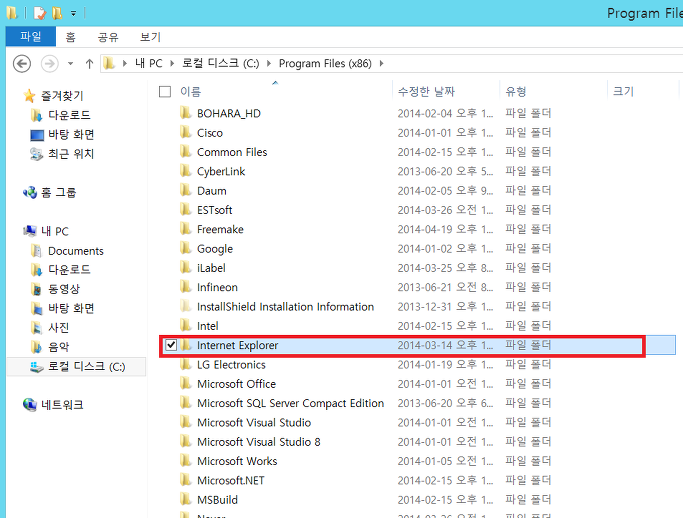This screenshot has width=683, height=518.
Task: Click Program Files (x86) in address bar
Action: pos(325,64)
